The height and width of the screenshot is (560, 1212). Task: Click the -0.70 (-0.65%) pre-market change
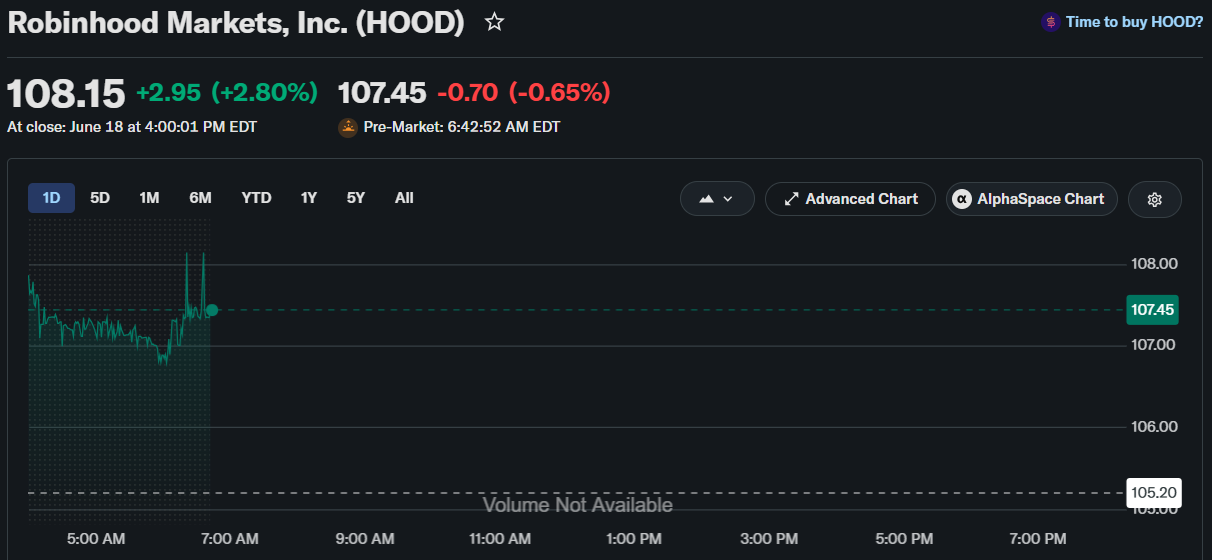[524, 93]
